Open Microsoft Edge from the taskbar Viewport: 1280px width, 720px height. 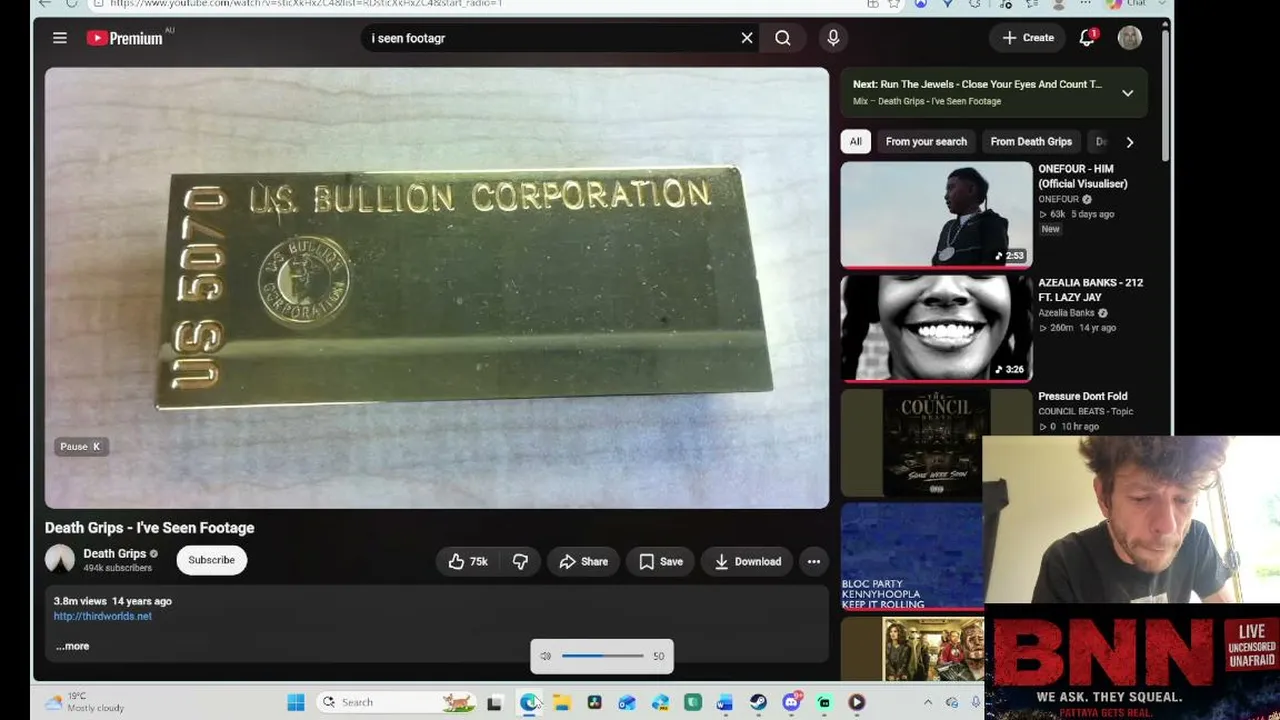click(x=528, y=703)
